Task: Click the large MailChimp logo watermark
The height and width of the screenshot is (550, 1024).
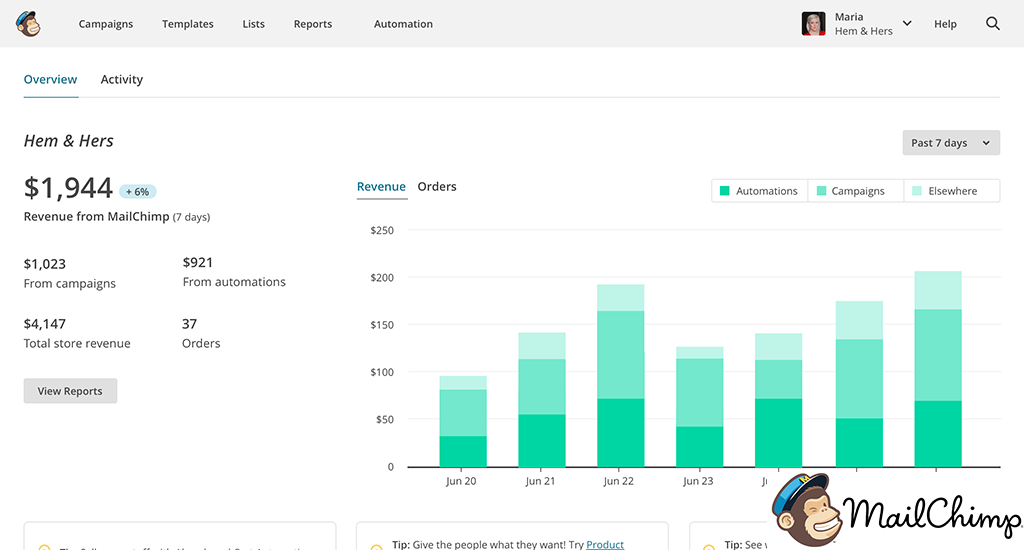Action: 895,512
